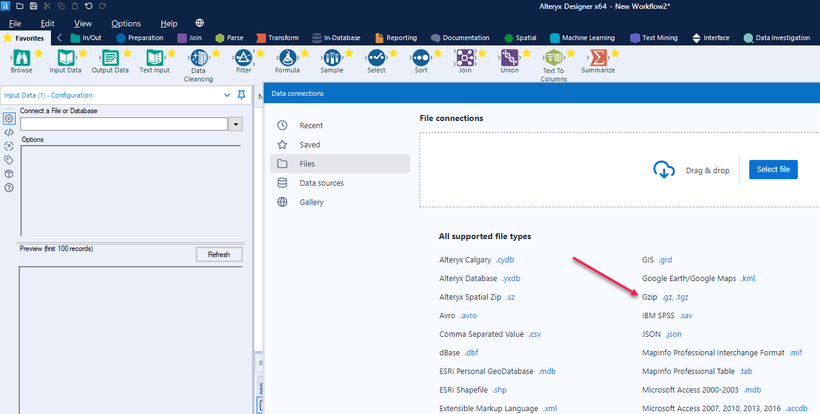The width and height of the screenshot is (820, 414).
Task: Select the Text To Columns tool icon
Action: click(553, 58)
